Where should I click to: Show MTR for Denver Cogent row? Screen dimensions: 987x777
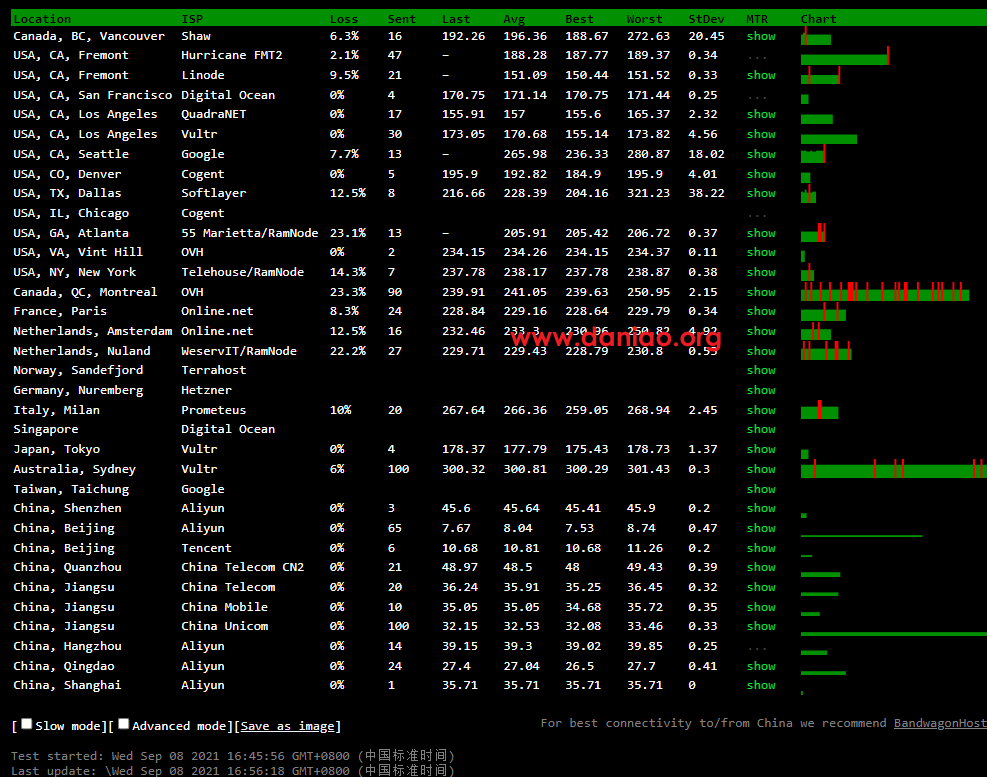pyautogui.click(x=761, y=174)
